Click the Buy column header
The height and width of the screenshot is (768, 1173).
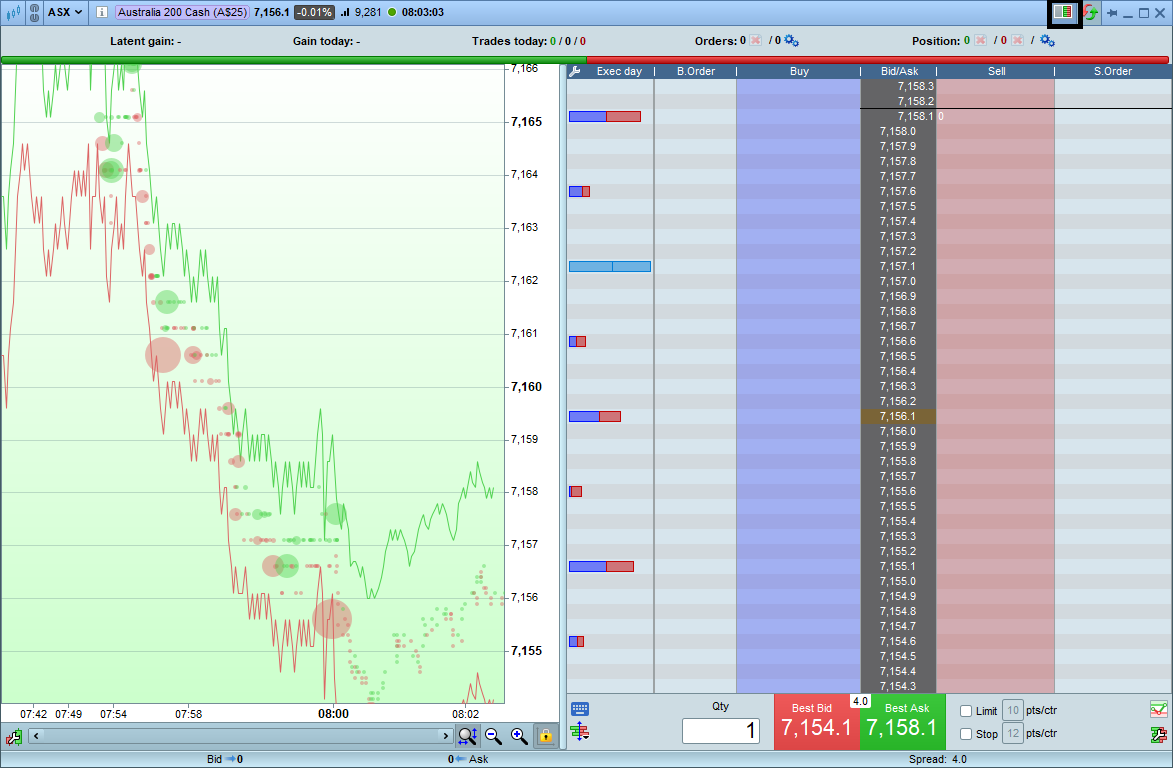[799, 71]
